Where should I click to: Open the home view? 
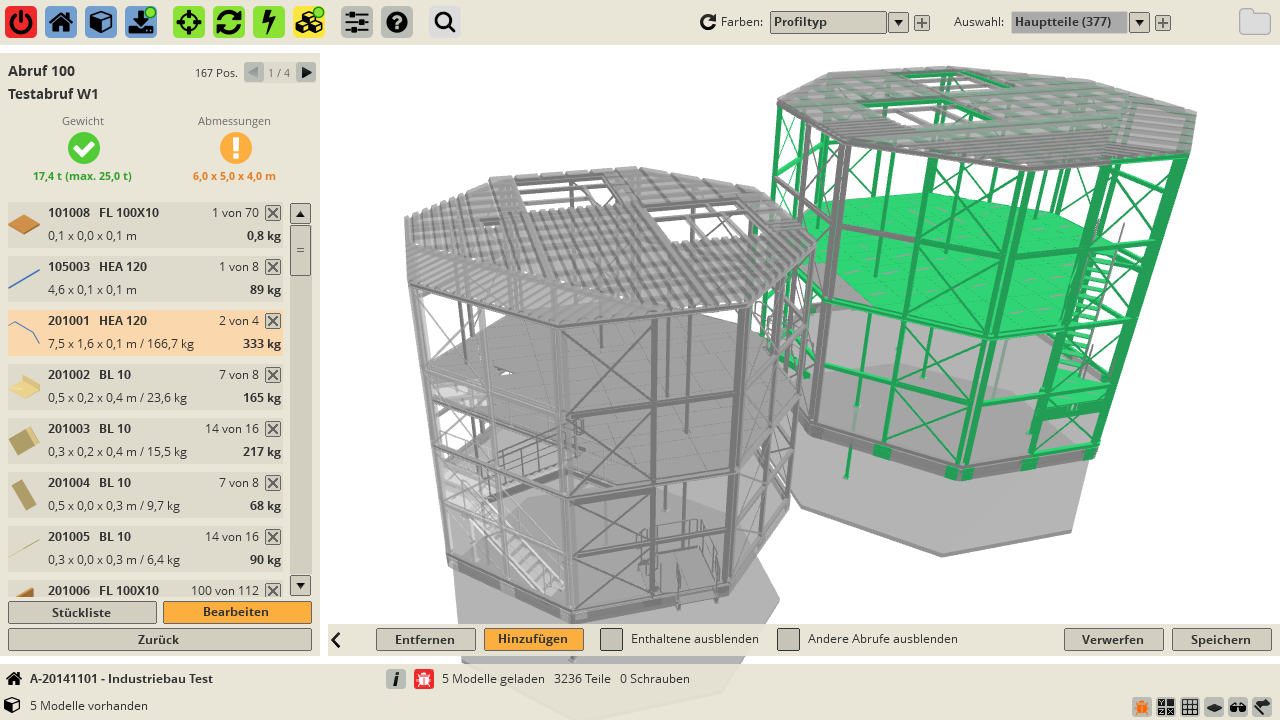(x=61, y=22)
